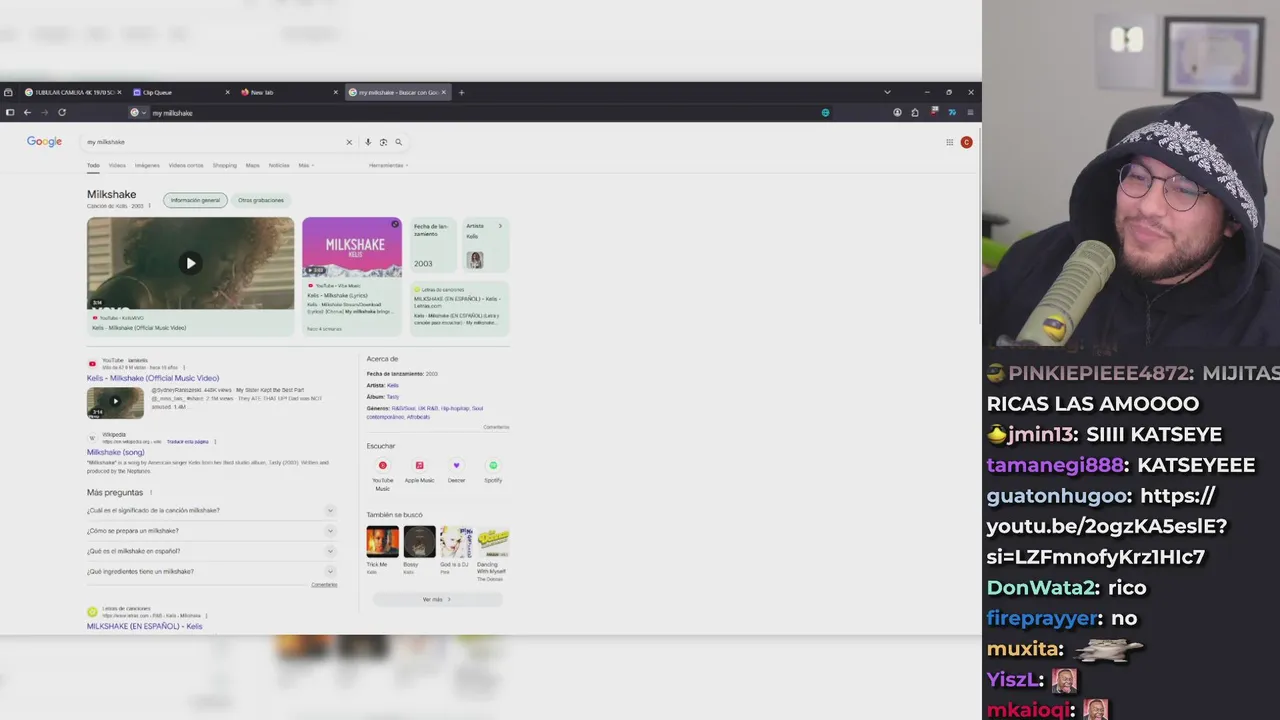Click the R&B/Soul genre link
This screenshot has width=1280, height=720.
403,408
